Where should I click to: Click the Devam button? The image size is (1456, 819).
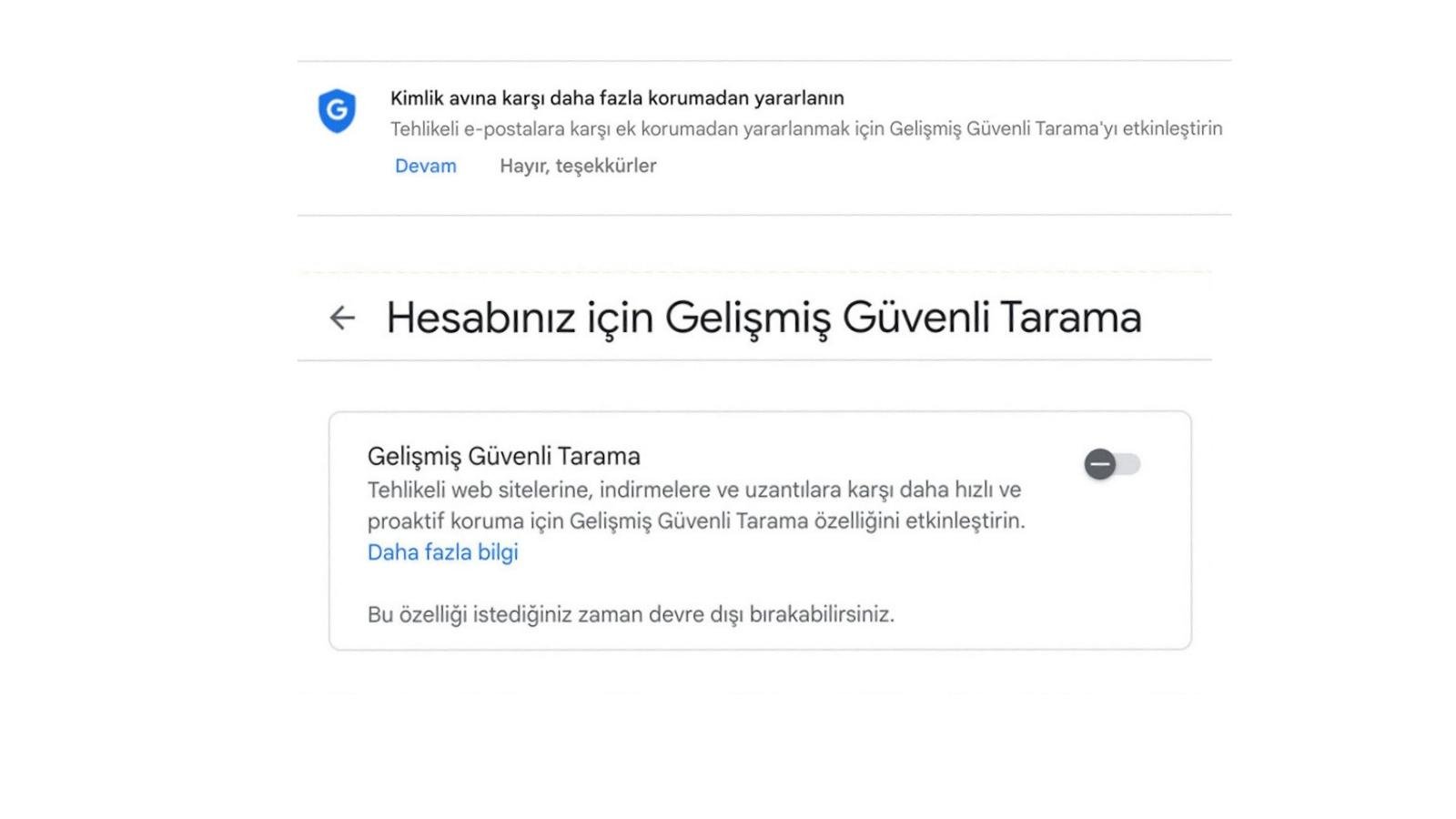426,166
